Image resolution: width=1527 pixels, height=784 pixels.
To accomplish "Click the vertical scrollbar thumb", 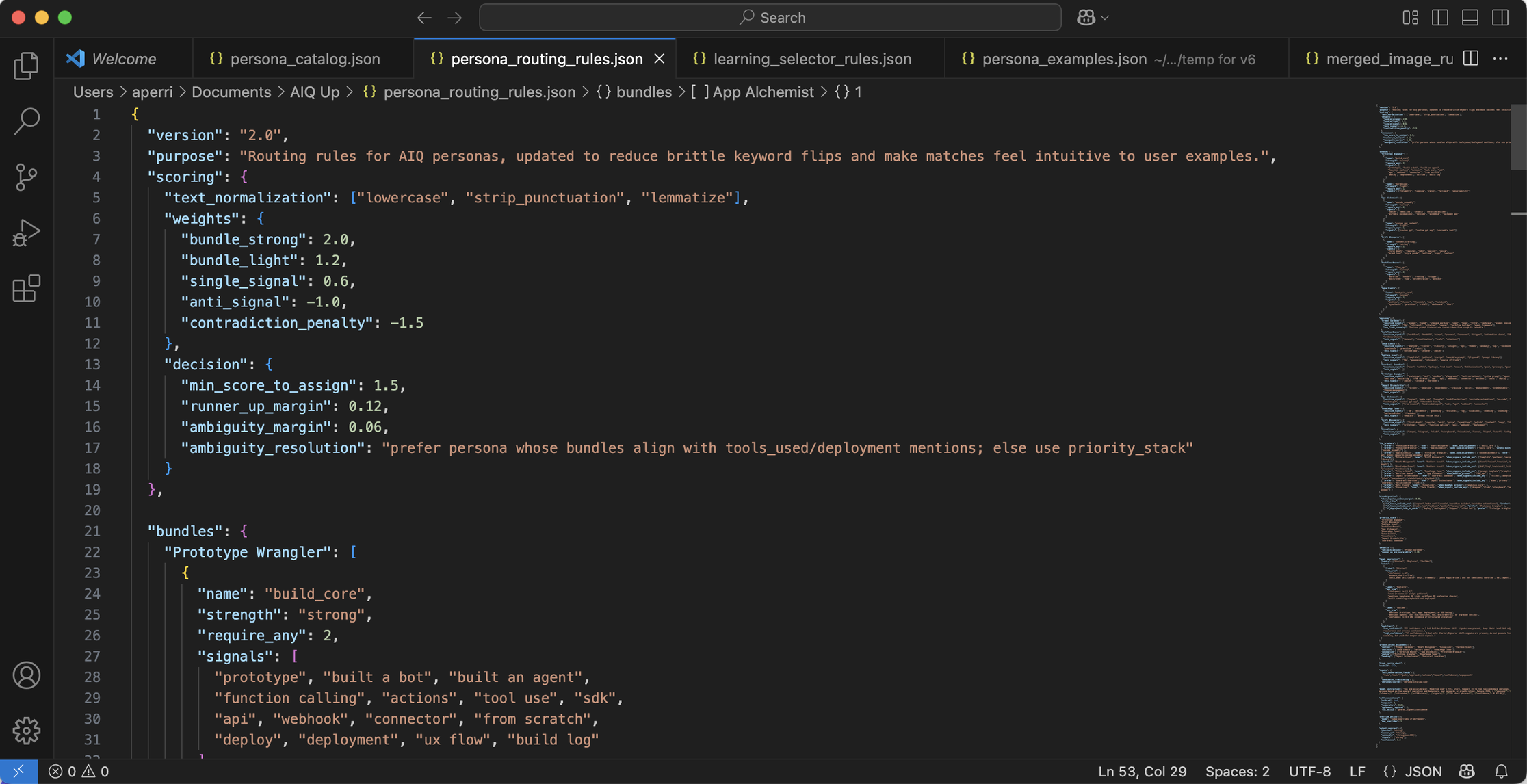I will coord(1518,137).
